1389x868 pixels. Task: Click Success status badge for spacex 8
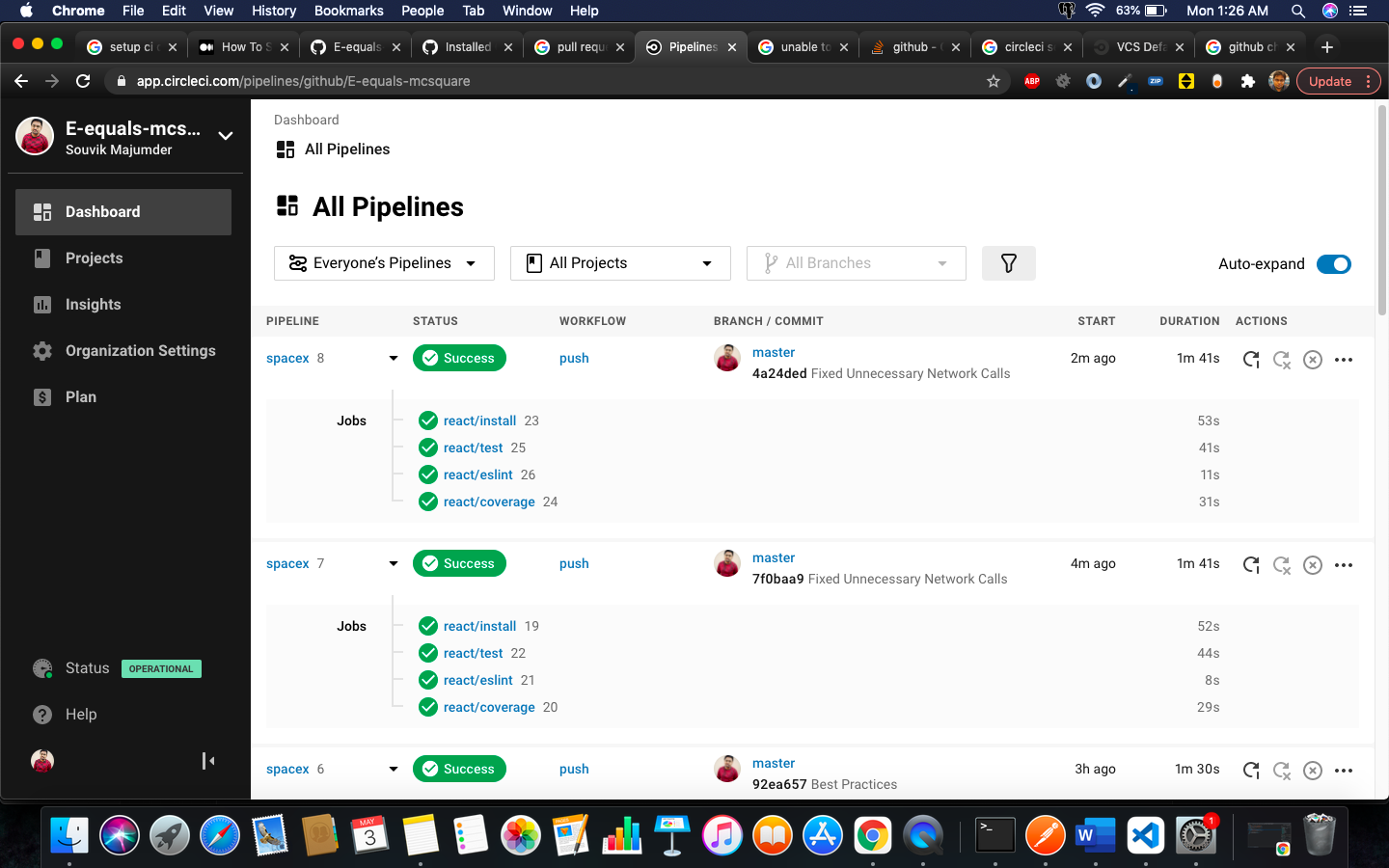(459, 358)
